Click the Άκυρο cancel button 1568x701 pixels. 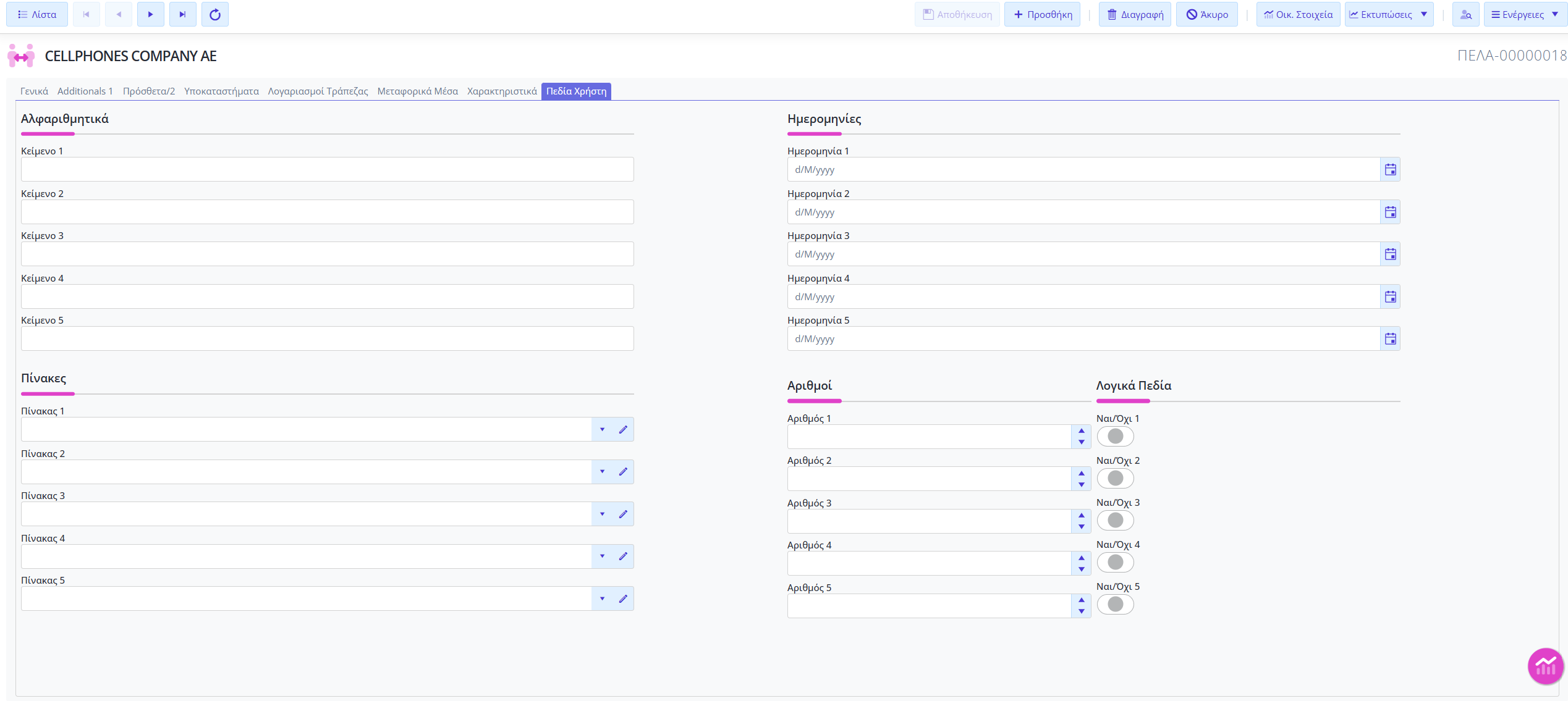coord(1207,14)
